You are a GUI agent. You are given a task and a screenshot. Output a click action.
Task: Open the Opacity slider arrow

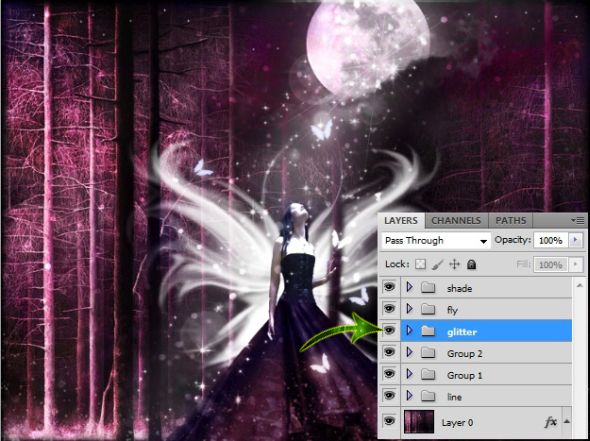(575, 240)
